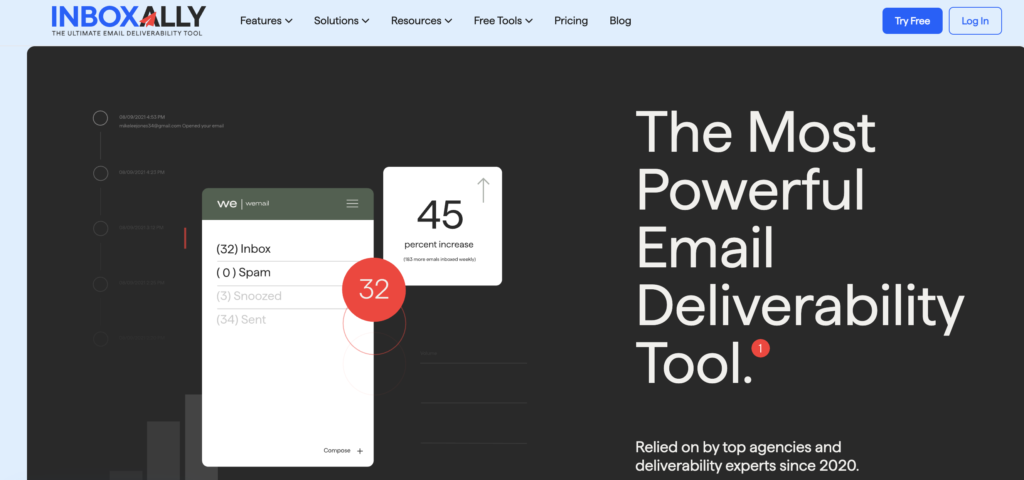Click the red 1 notification badge
Screen dimensions: 1024x480
tap(760, 349)
